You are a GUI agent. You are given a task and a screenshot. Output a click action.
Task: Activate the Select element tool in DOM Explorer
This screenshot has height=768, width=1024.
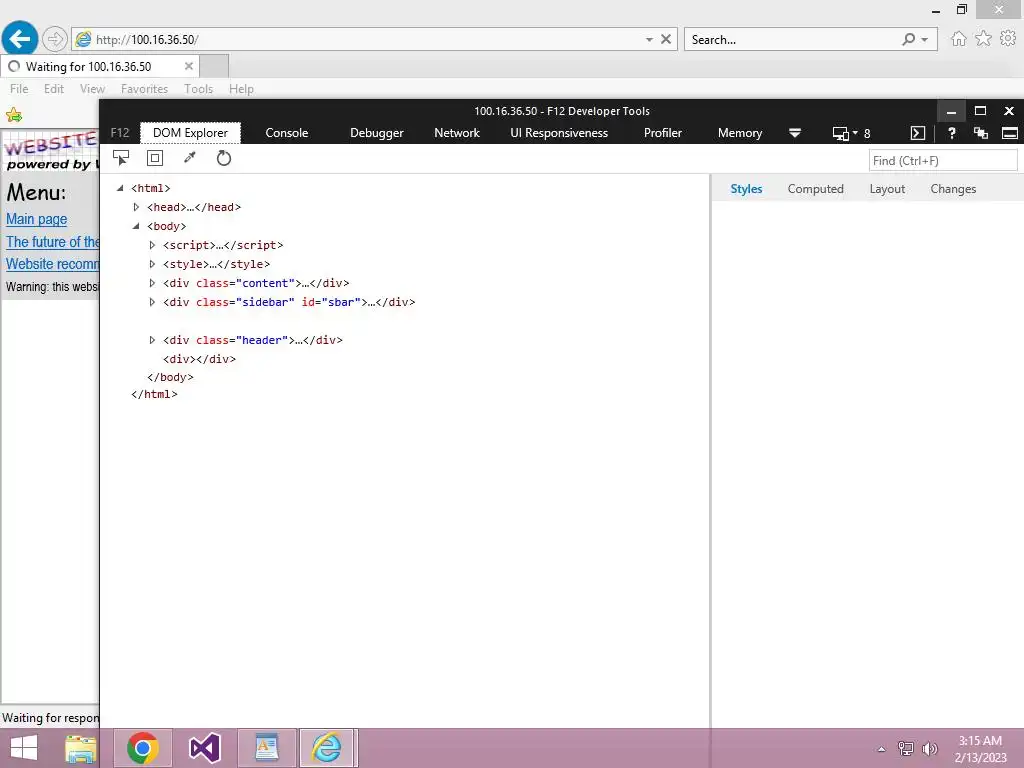pyautogui.click(x=121, y=158)
